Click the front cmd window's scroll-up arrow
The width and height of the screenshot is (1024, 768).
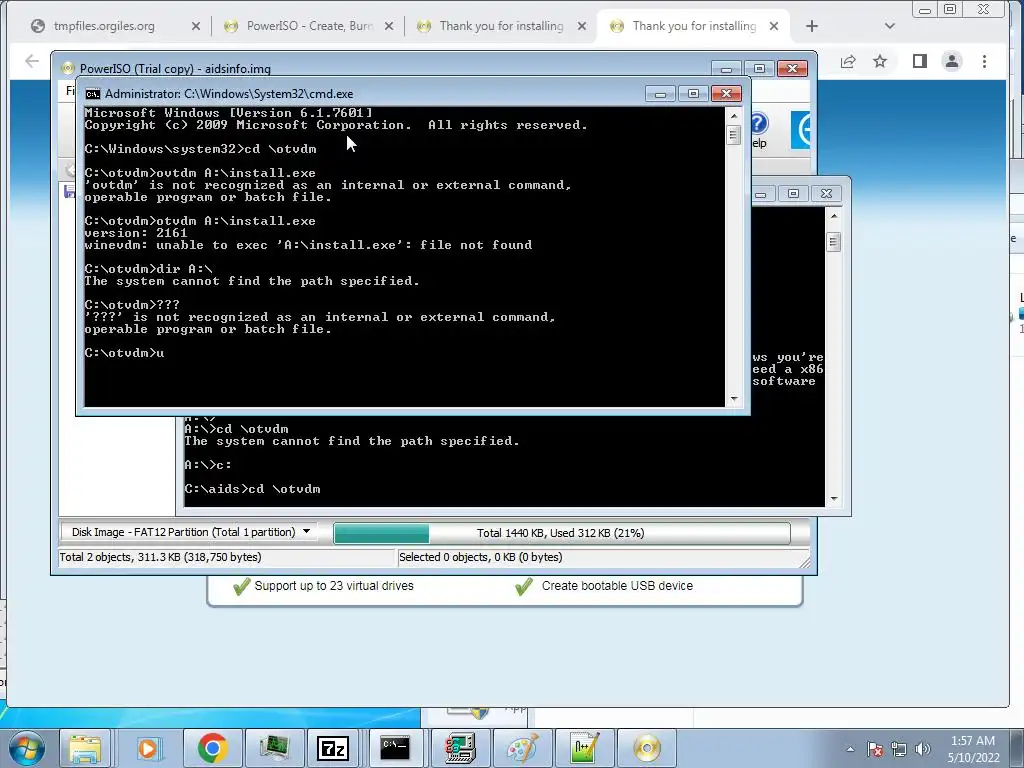click(734, 116)
